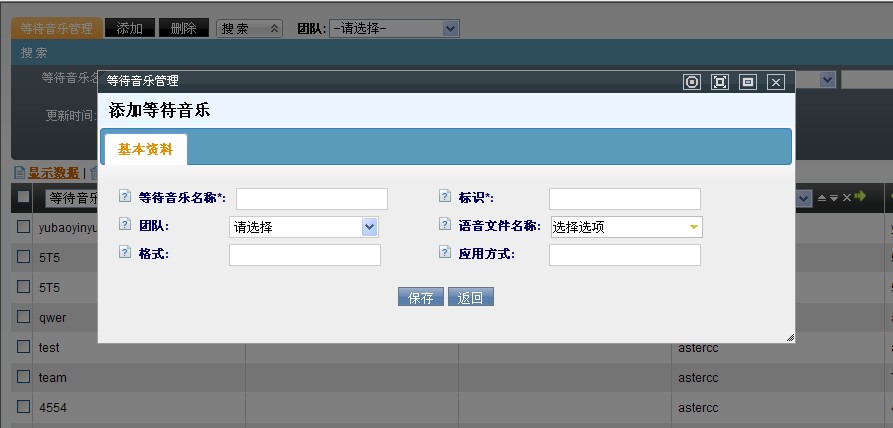Select the checkbox for the test row

coord(23,347)
